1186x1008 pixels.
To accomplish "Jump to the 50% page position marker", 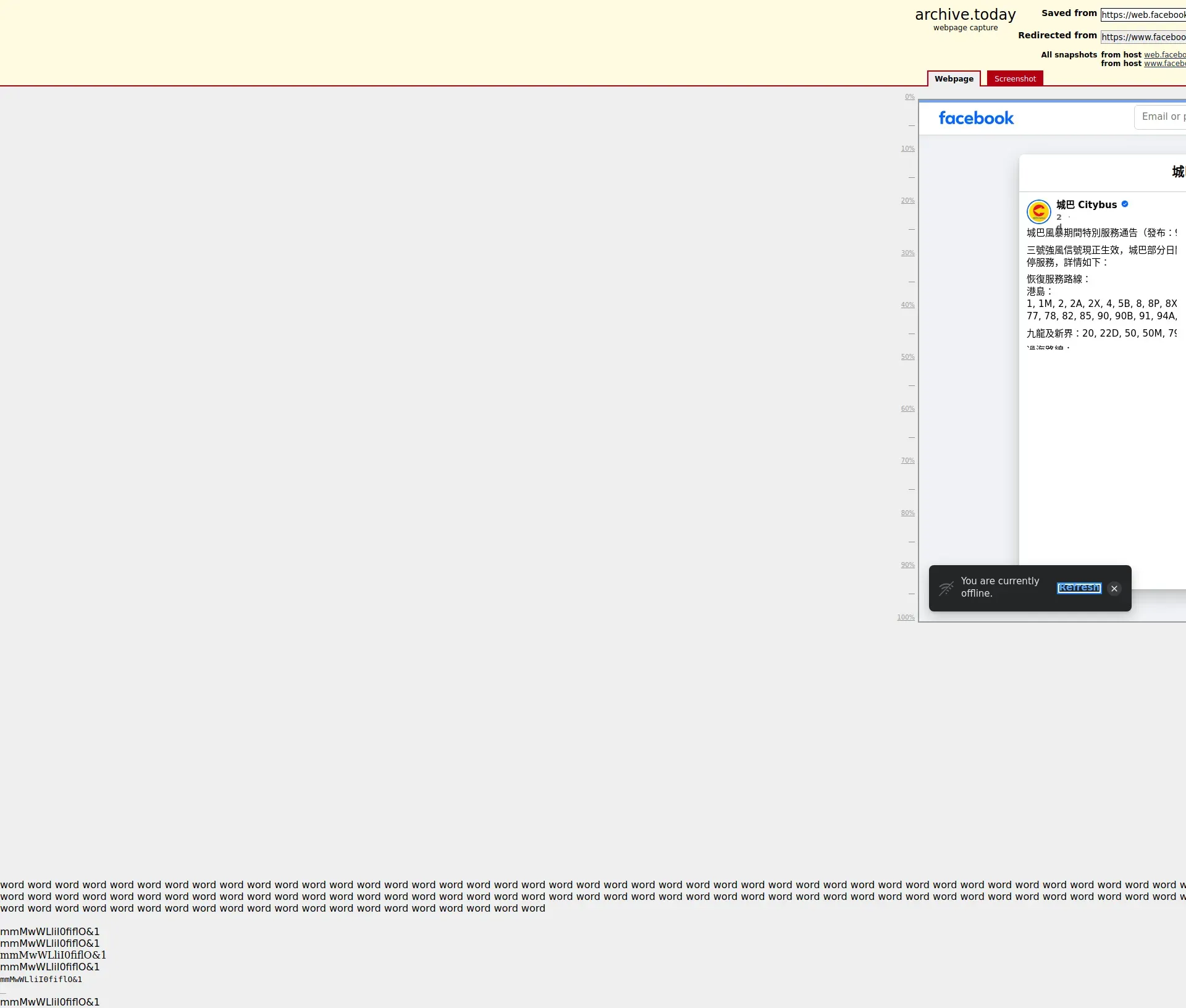I will tap(907, 357).
